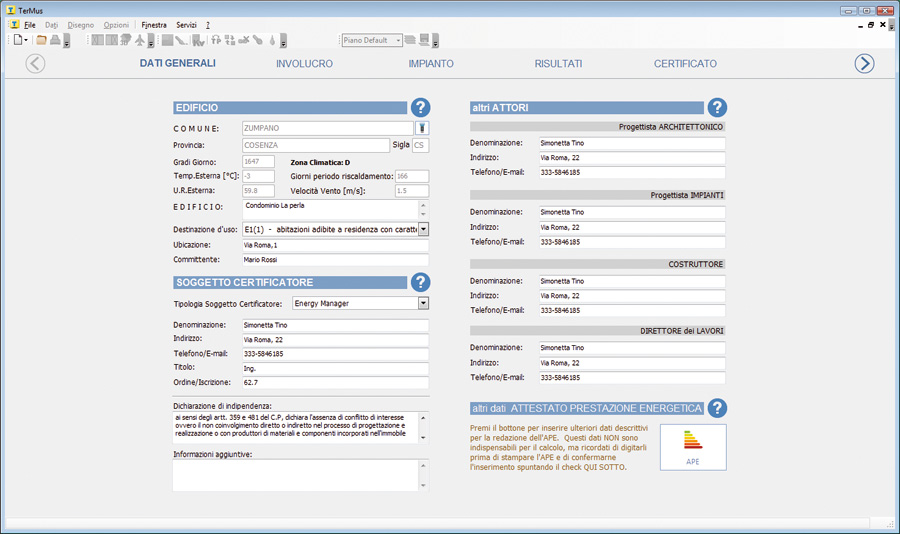
Task: Open the Servizi menu
Action: (x=186, y=25)
